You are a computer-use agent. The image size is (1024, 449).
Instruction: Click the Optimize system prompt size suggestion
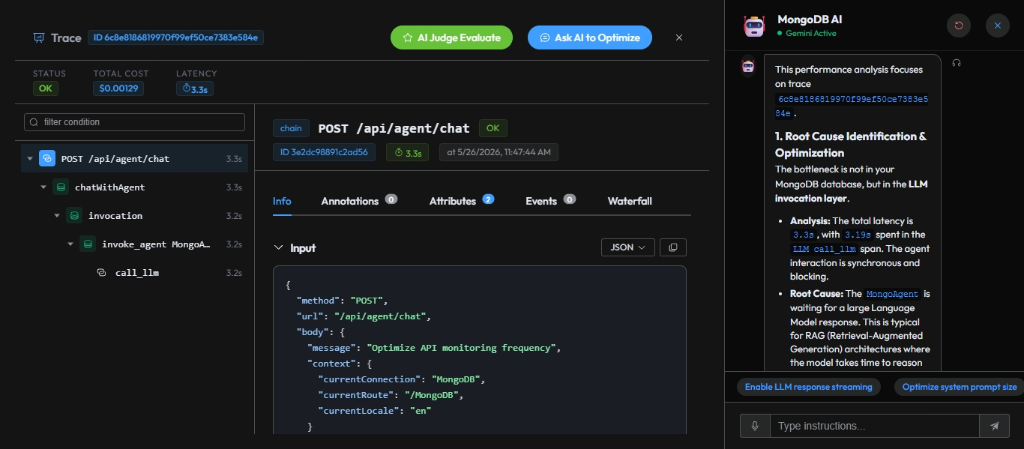(x=959, y=387)
